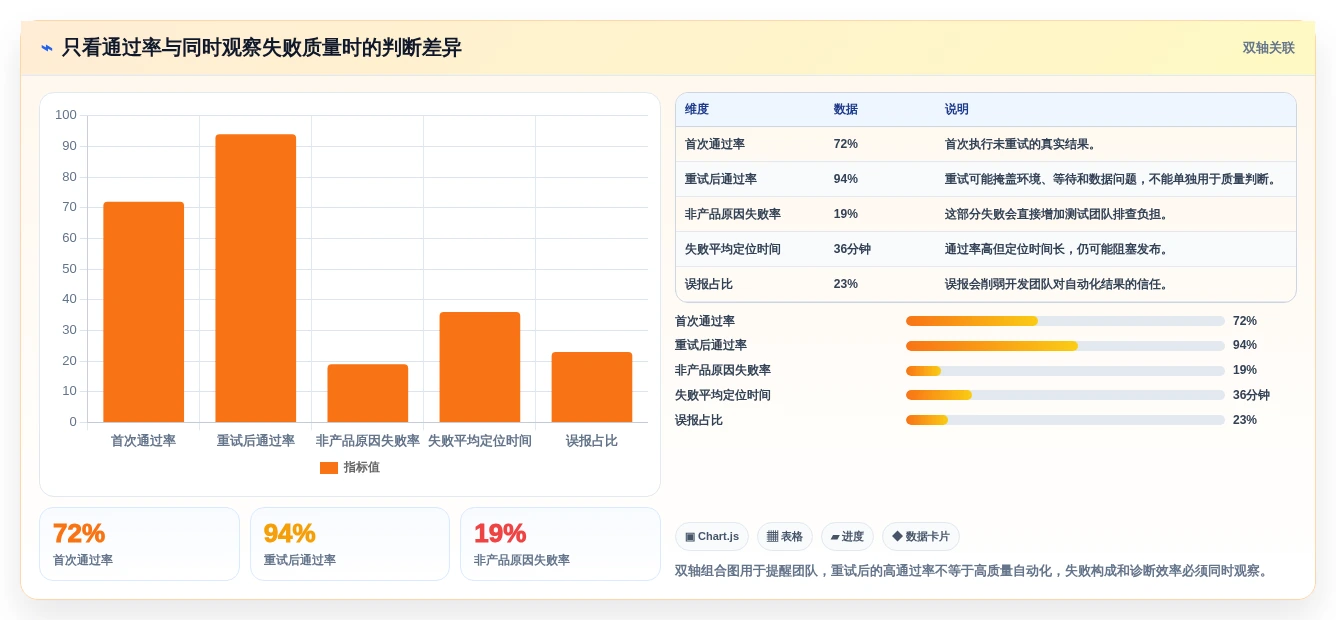Select the 数据卡片 tag chip
The width and height of the screenshot is (1336, 620).
coord(921,537)
